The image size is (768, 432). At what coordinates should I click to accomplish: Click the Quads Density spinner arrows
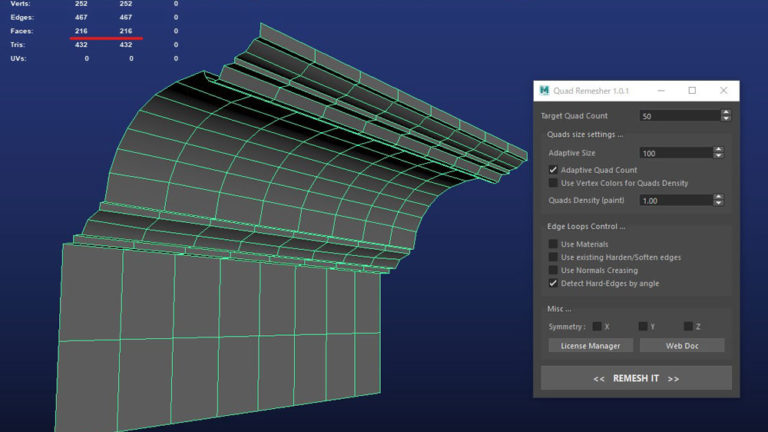tap(718, 201)
